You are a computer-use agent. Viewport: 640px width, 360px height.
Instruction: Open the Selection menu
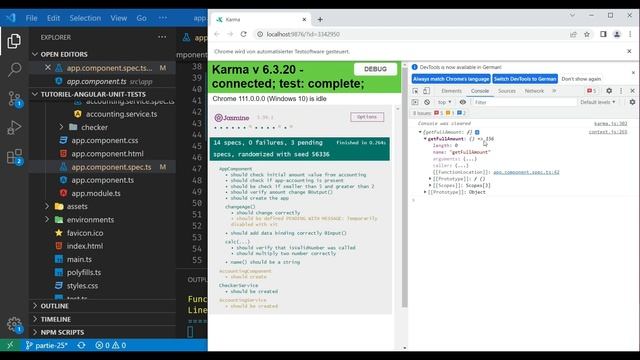pyautogui.click(x=85, y=18)
